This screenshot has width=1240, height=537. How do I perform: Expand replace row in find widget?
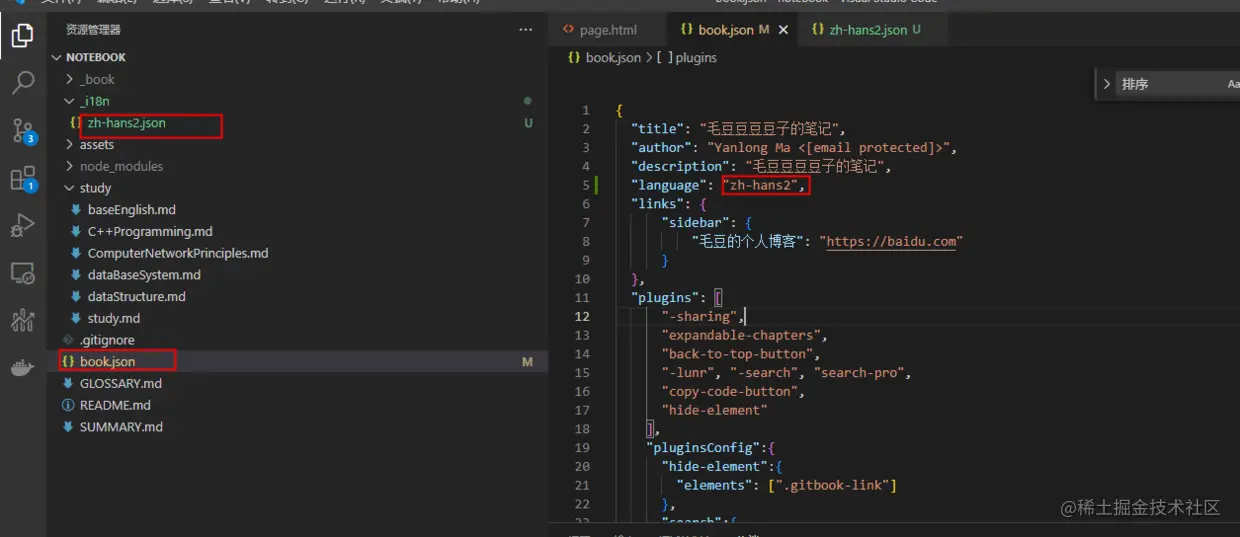point(1107,85)
